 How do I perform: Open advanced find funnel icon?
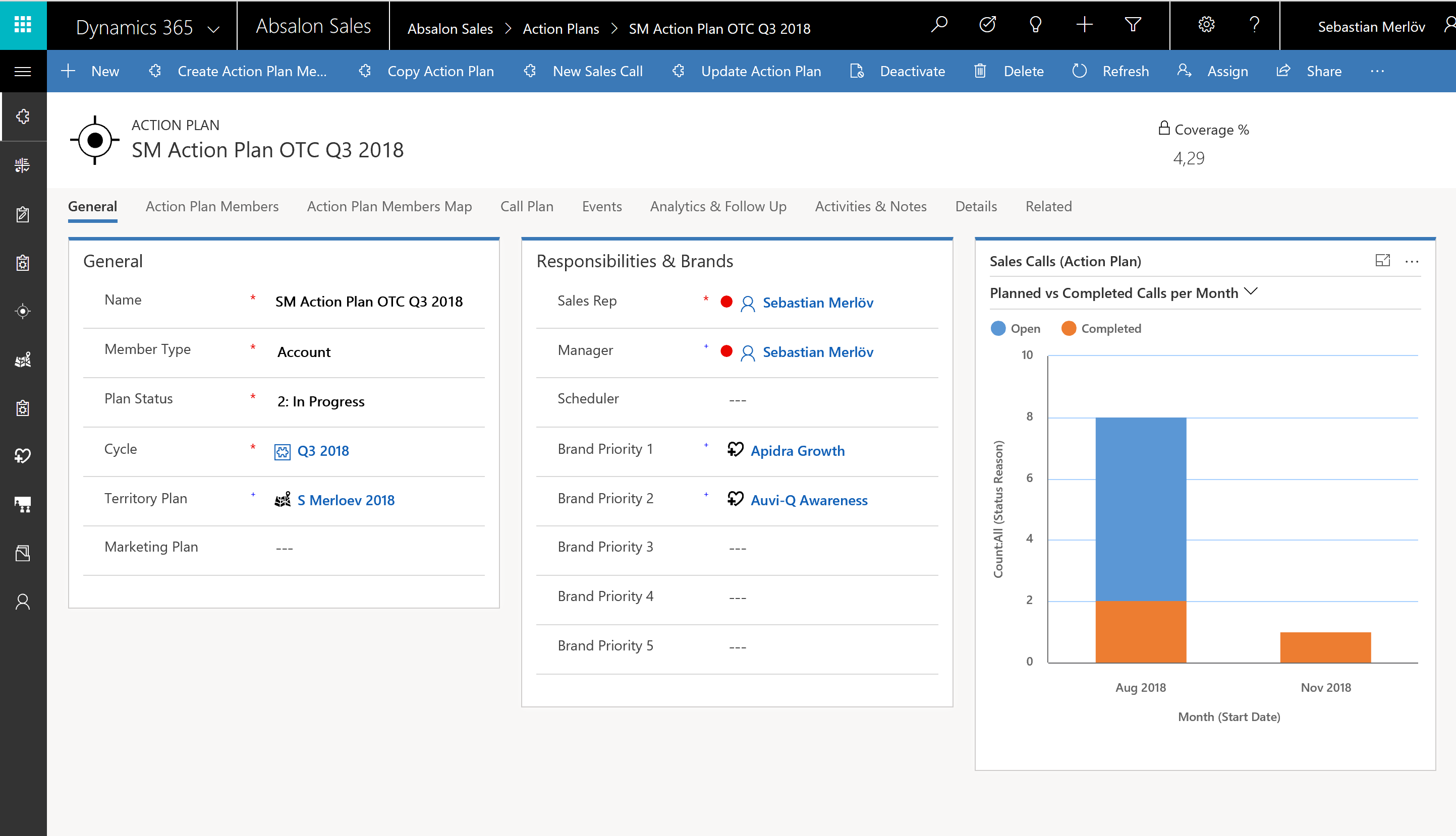1133,25
